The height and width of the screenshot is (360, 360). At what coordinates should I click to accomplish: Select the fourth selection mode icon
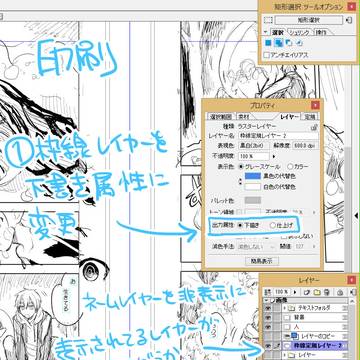tap(299, 43)
